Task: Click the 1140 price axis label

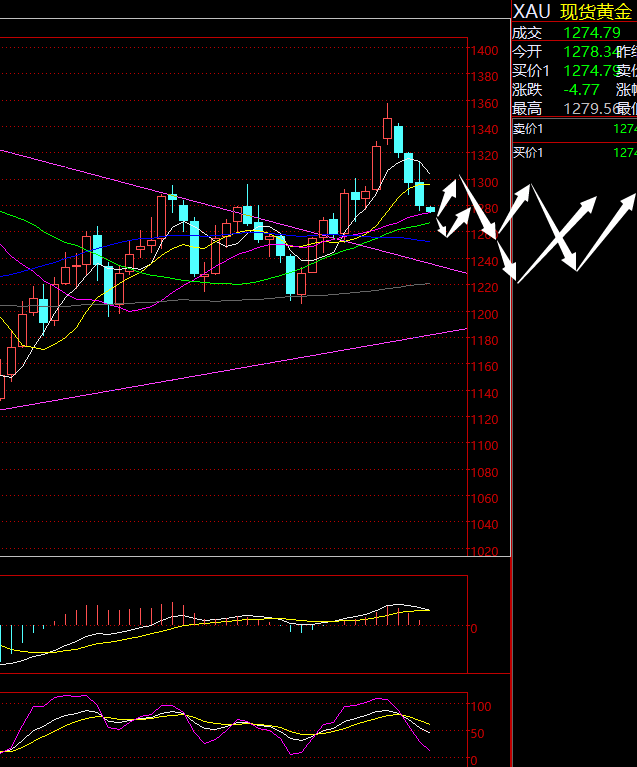Action: pyautogui.click(x=484, y=393)
